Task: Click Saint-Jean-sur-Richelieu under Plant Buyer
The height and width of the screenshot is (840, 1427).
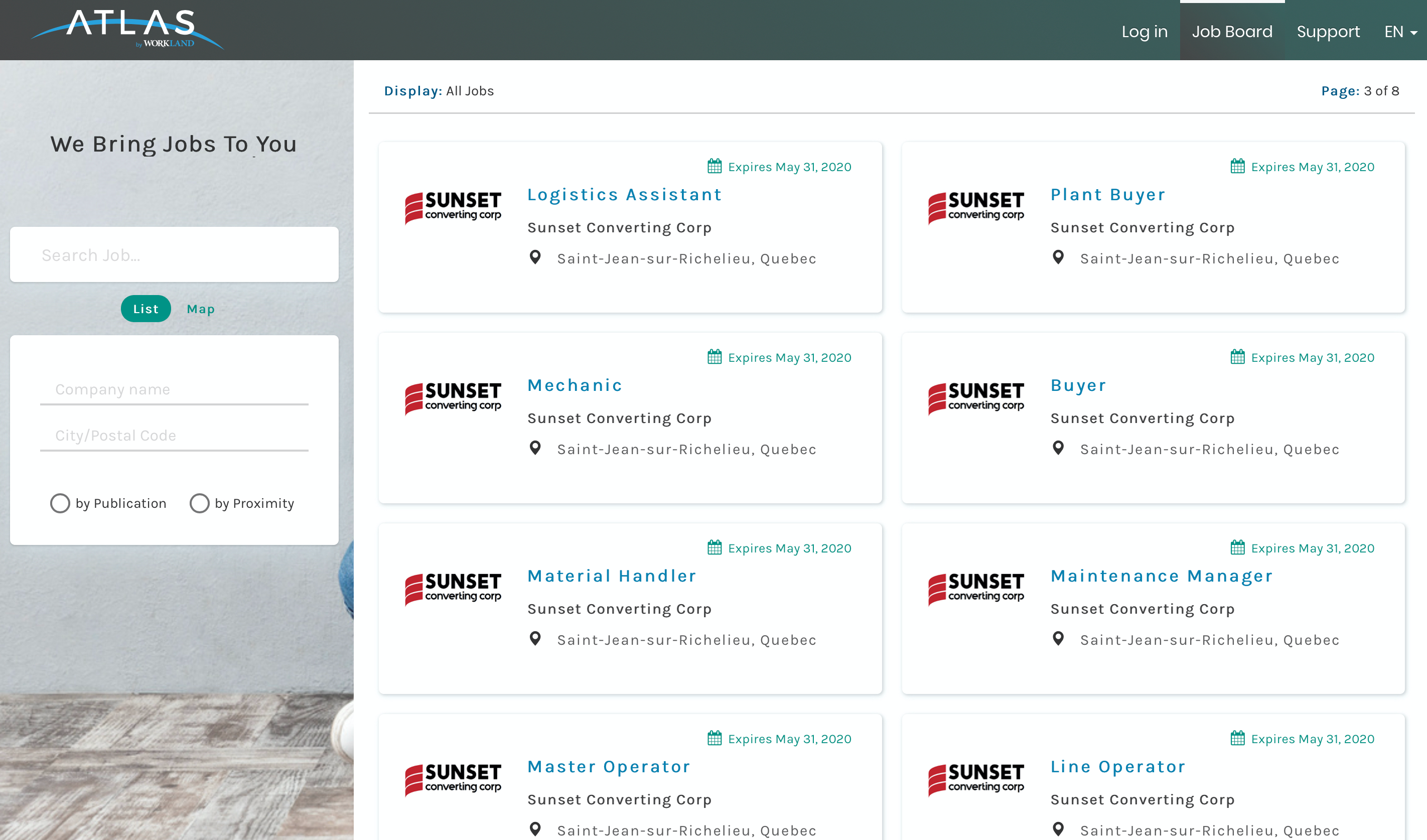Action: (x=1210, y=259)
